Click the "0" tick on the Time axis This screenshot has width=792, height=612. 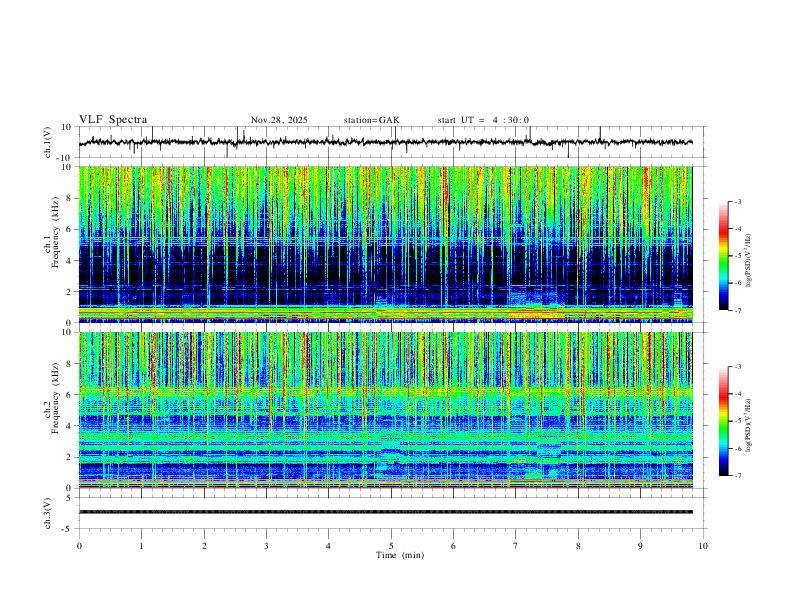tap(79, 546)
